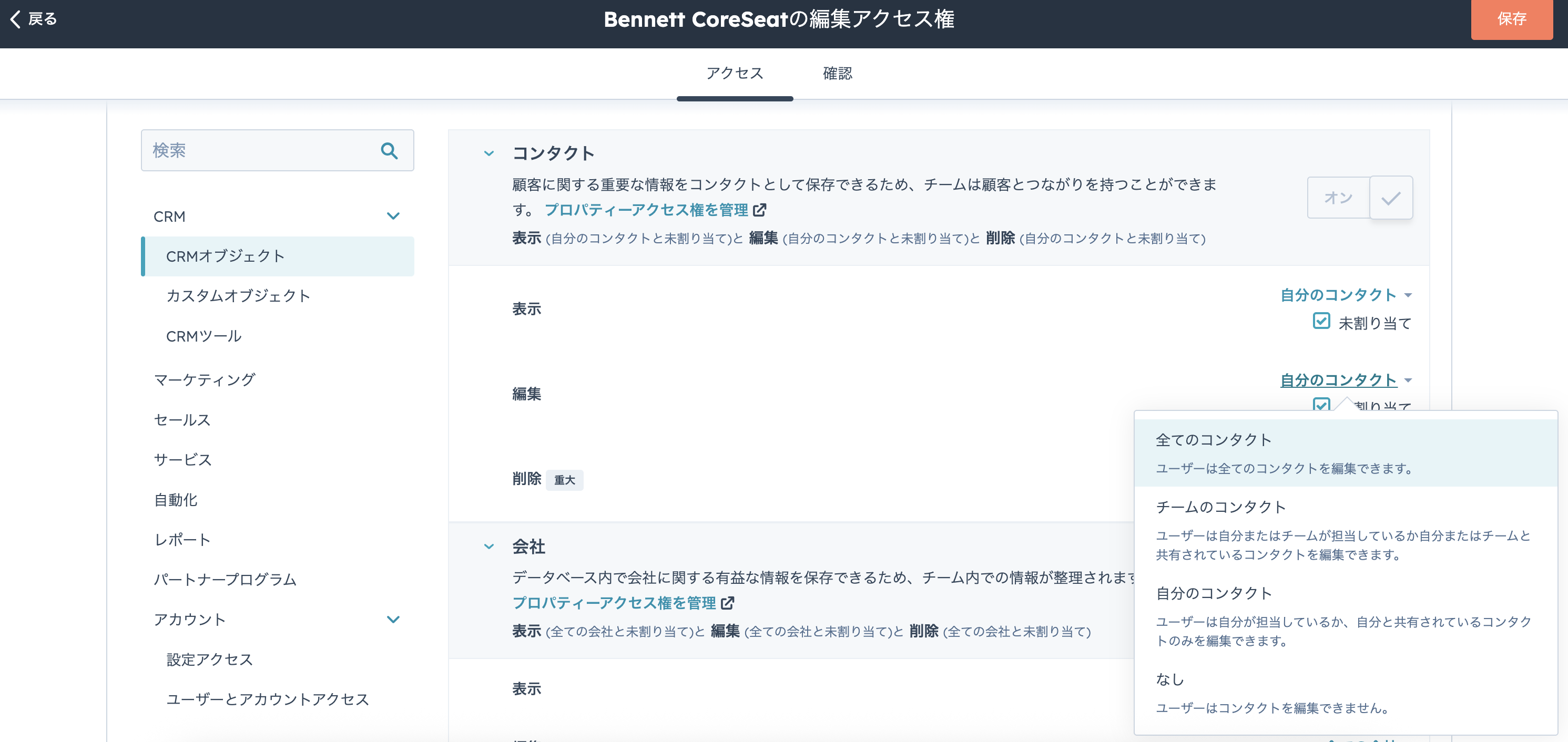Collapse the CRM sidebar section chevron
The image size is (1568, 742).
point(393,216)
